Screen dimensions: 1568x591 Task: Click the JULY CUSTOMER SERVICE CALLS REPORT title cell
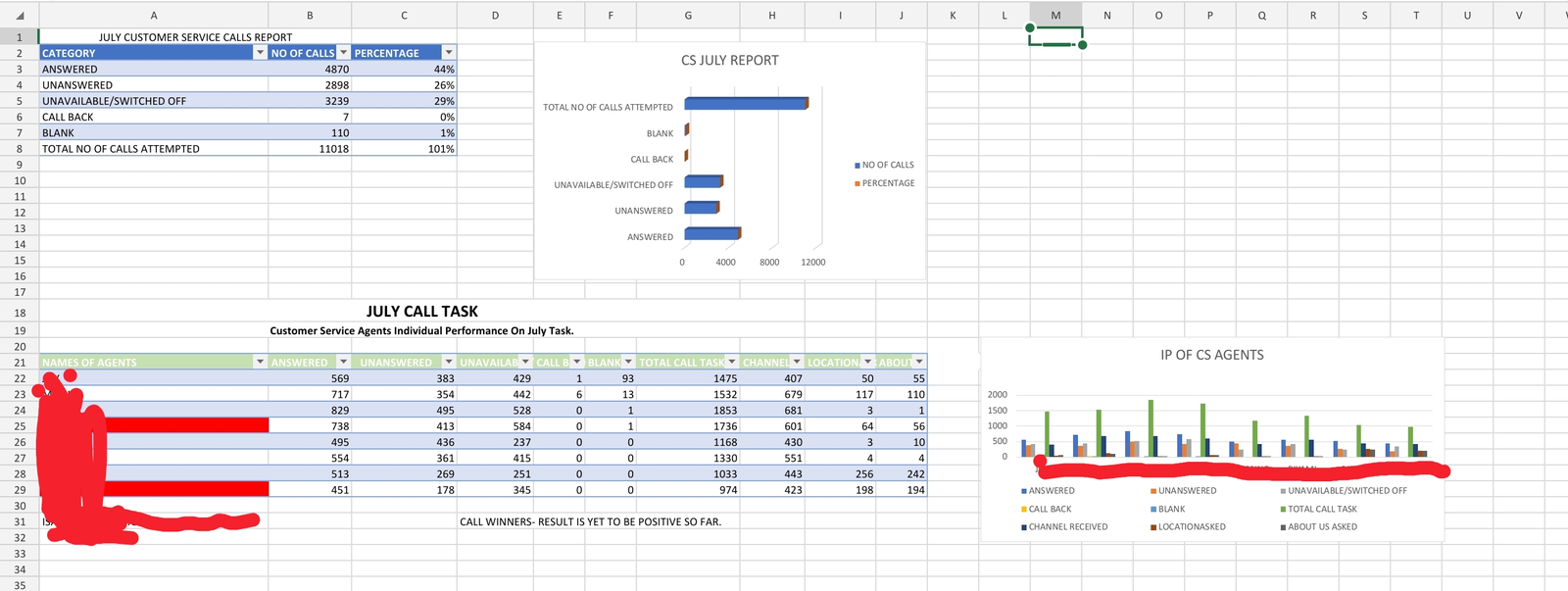[x=196, y=37]
